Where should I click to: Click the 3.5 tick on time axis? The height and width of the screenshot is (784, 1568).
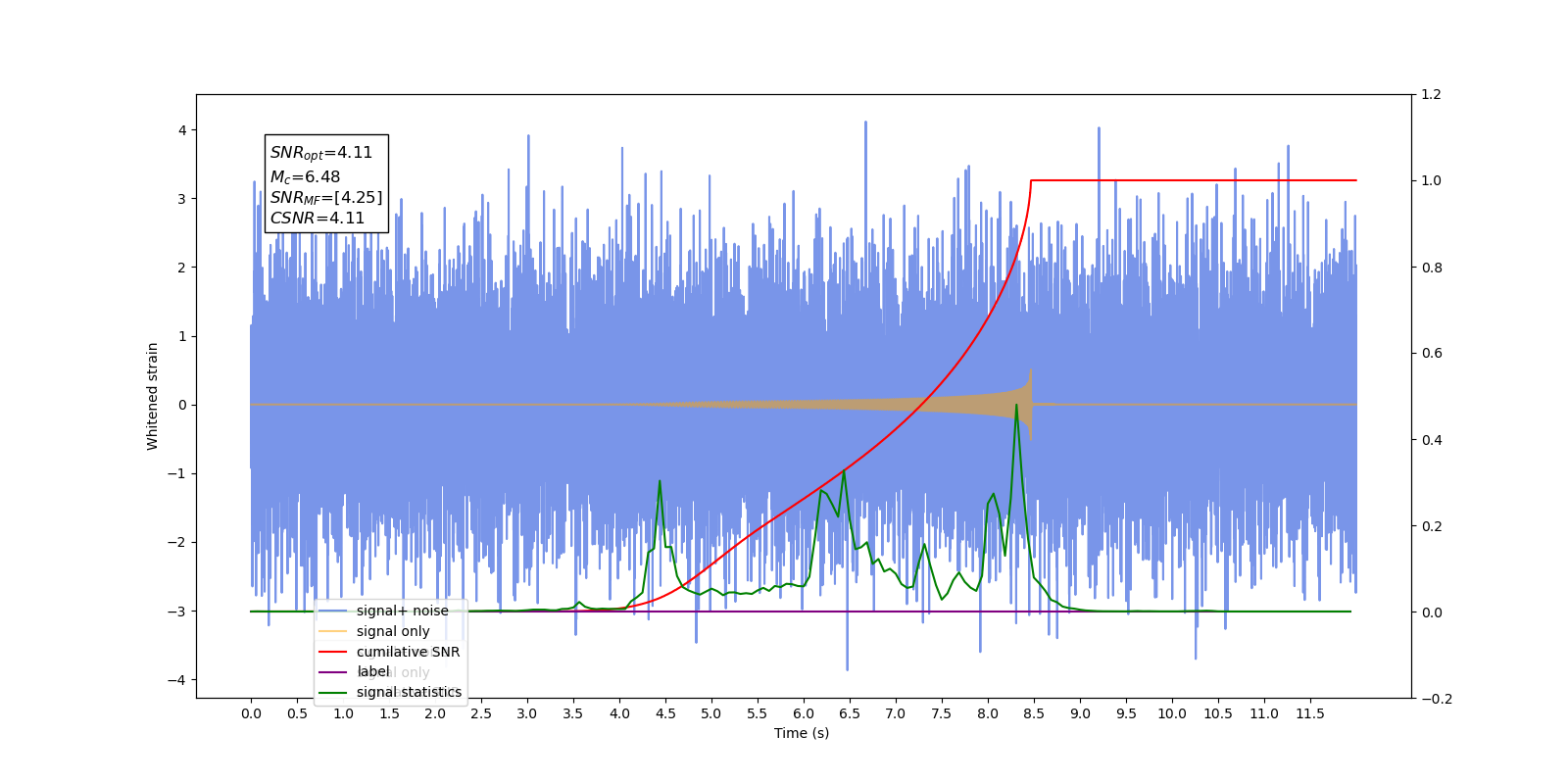click(573, 713)
